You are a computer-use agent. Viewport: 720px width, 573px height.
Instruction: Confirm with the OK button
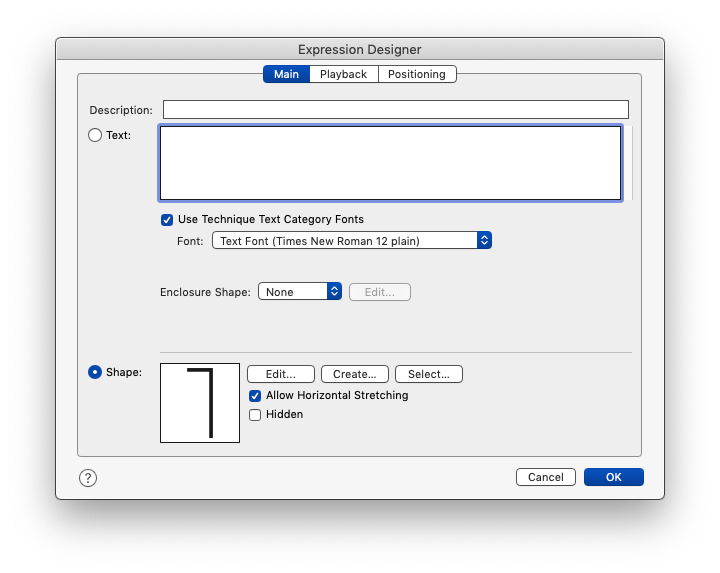point(613,477)
